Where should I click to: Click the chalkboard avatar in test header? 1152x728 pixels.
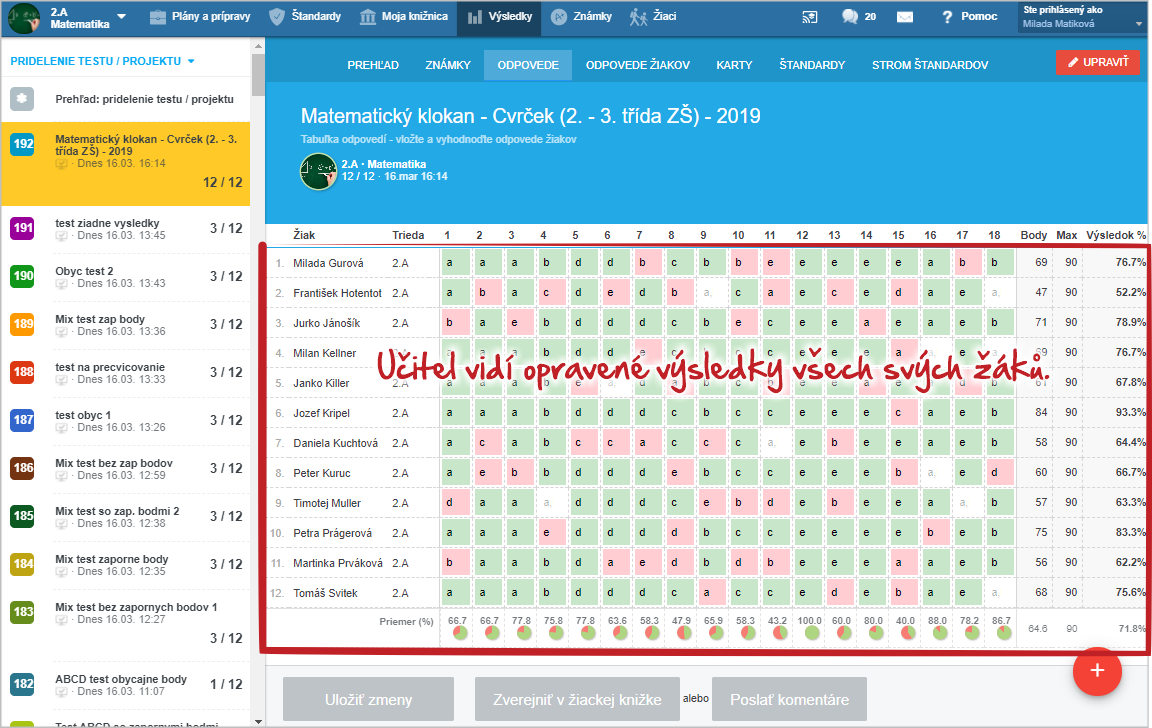point(318,171)
